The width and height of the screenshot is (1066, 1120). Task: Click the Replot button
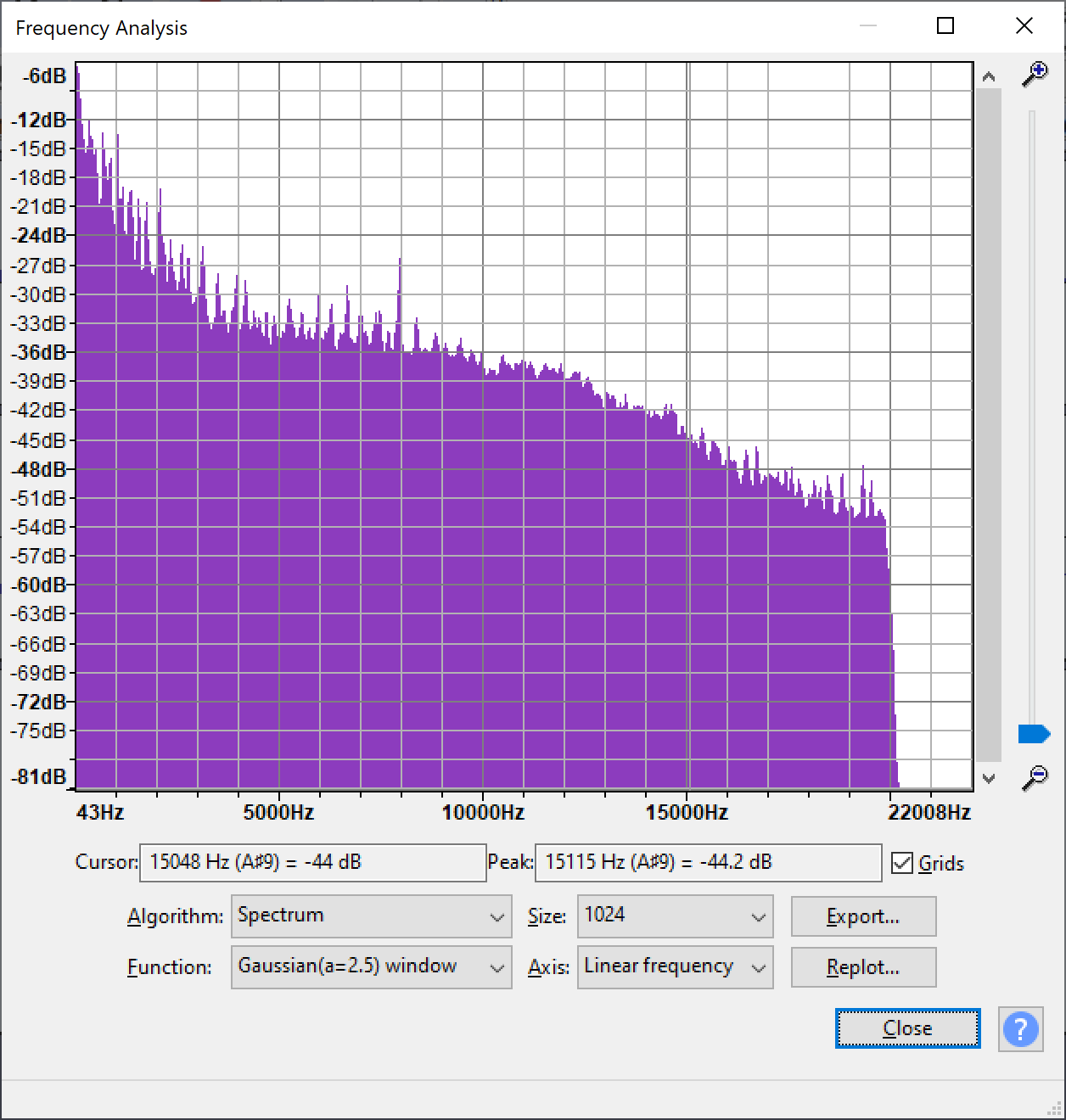coord(863,967)
